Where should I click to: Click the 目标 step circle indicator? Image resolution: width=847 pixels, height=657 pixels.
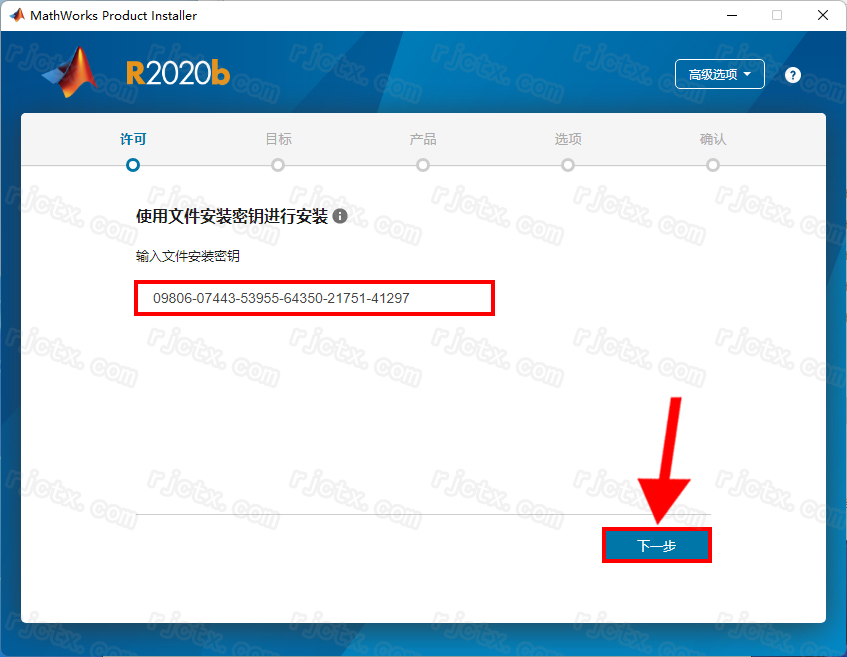(278, 165)
